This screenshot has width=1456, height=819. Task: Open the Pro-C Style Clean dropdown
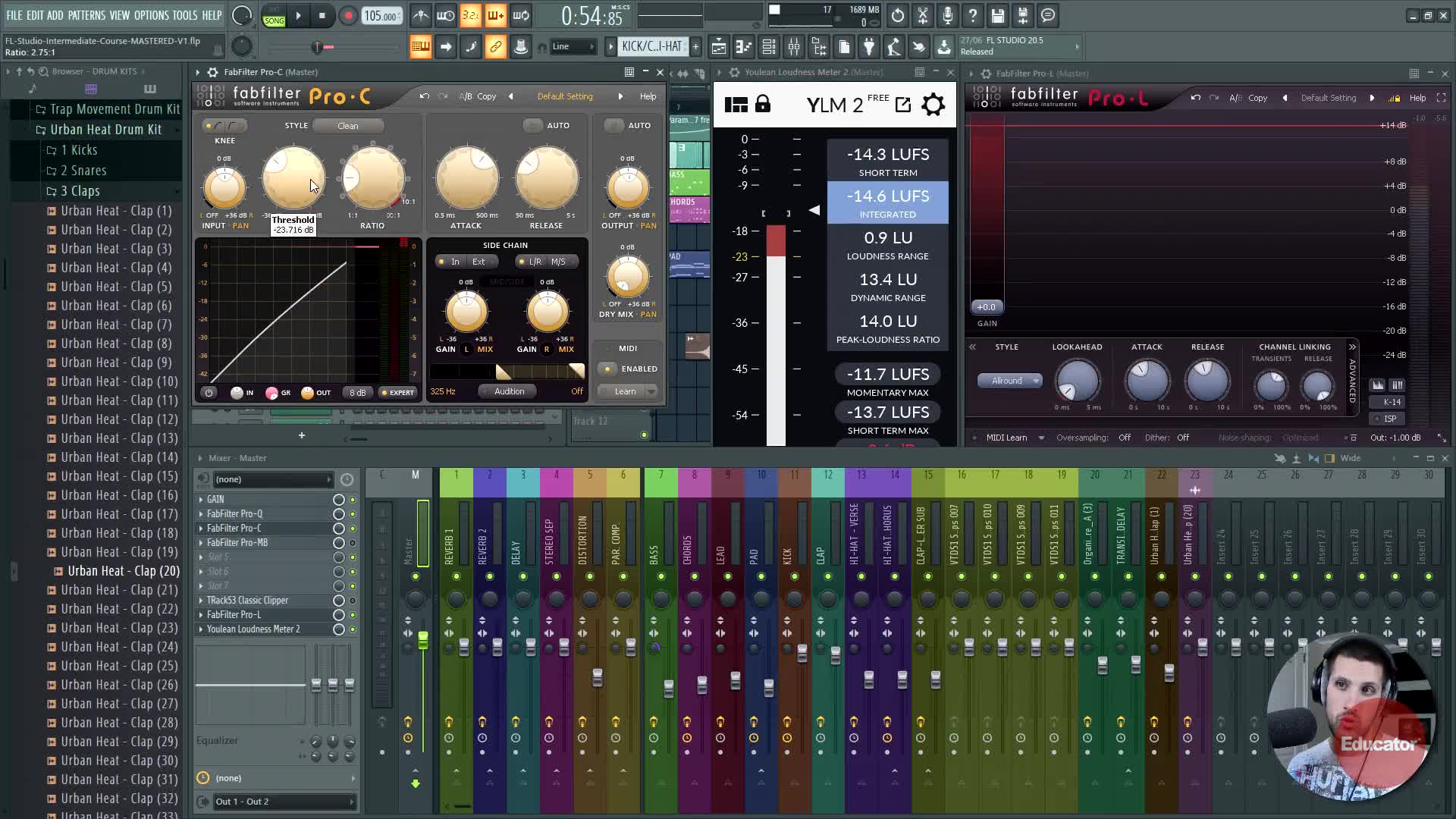pyautogui.click(x=348, y=126)
